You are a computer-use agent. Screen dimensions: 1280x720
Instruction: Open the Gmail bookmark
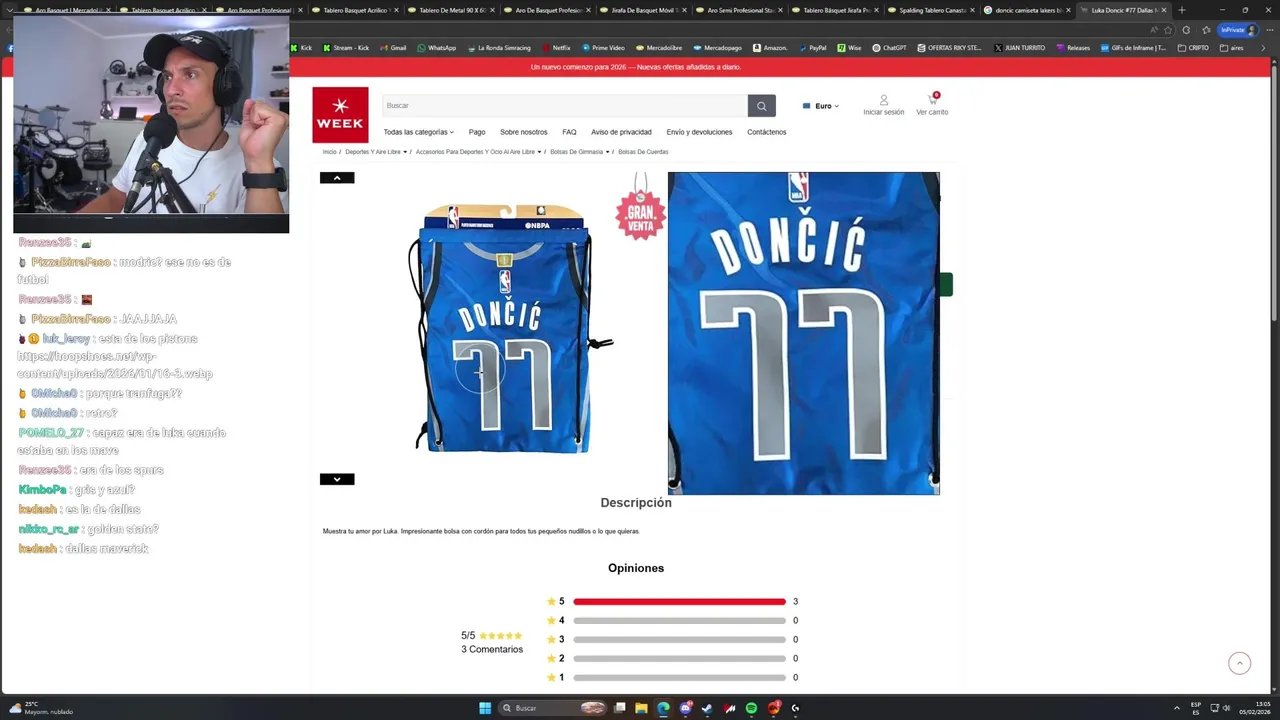pos(392,48)
